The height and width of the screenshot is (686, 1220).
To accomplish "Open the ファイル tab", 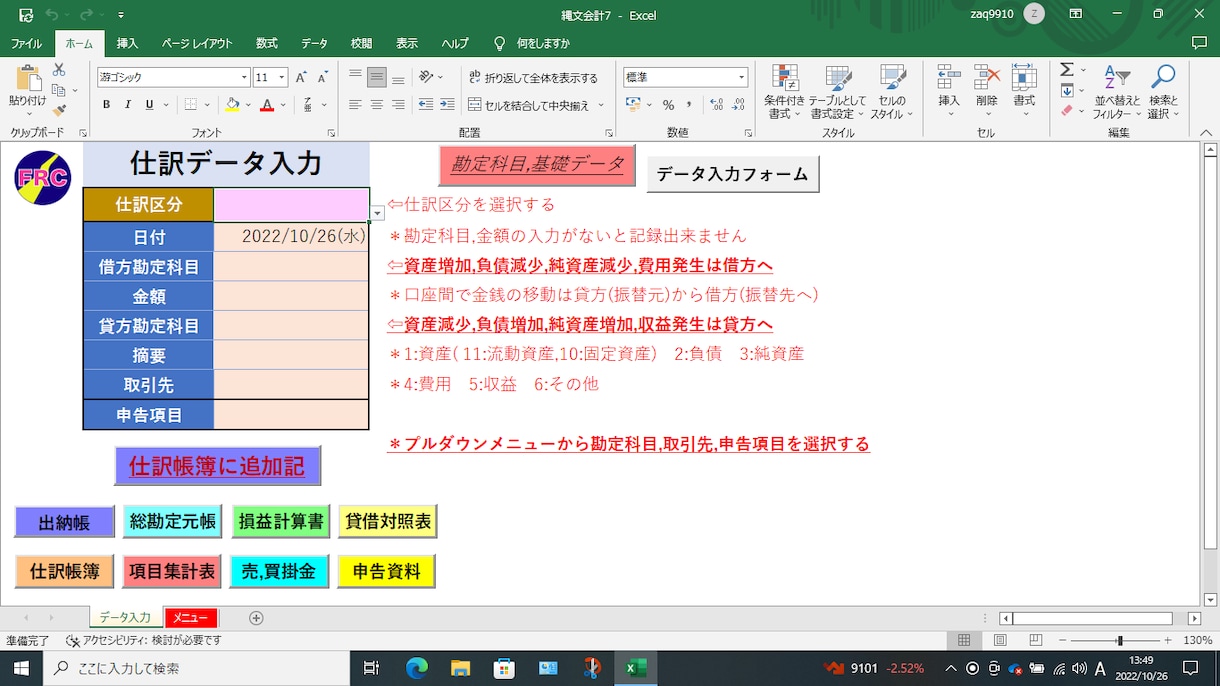I will click(x=26, y=44).
